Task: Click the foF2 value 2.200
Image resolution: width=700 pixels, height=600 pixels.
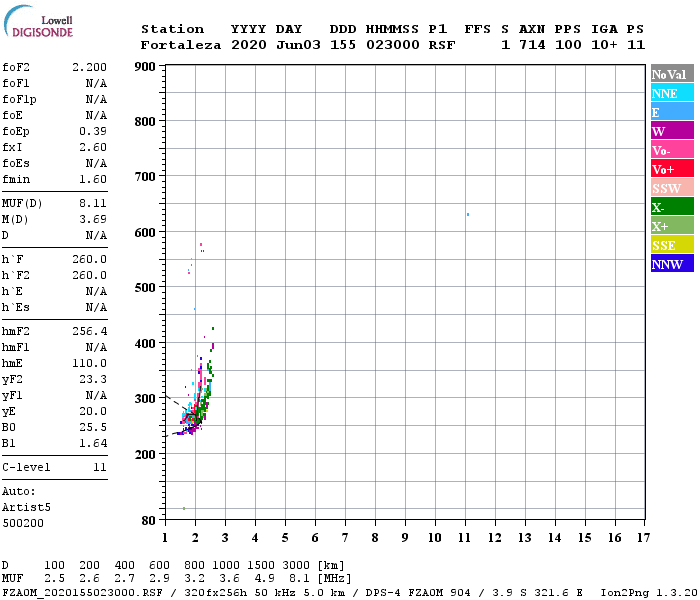Action: click(x=89, y=67)
